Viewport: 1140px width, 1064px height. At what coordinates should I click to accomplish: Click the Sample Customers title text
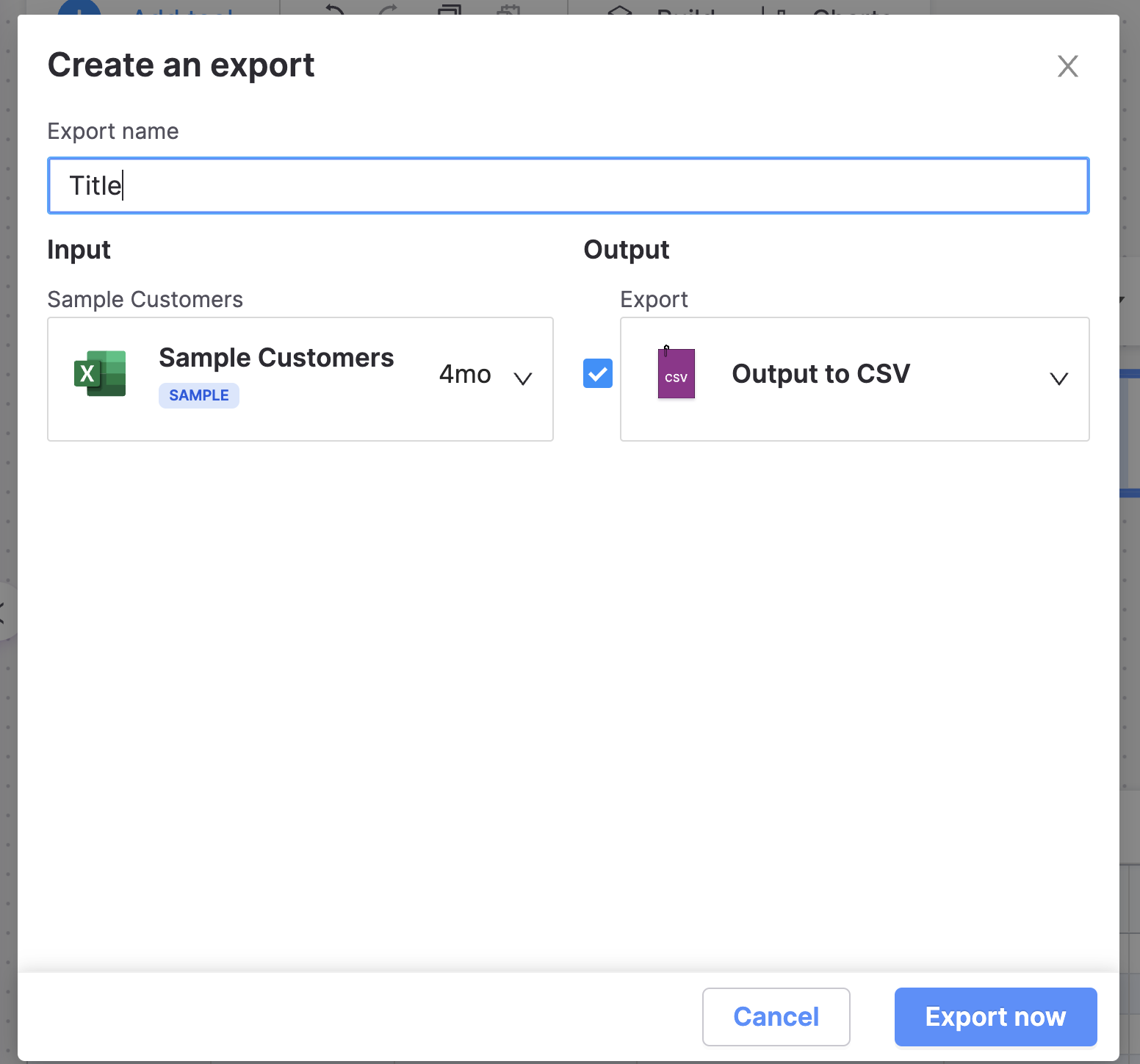[x=276, y=358]
